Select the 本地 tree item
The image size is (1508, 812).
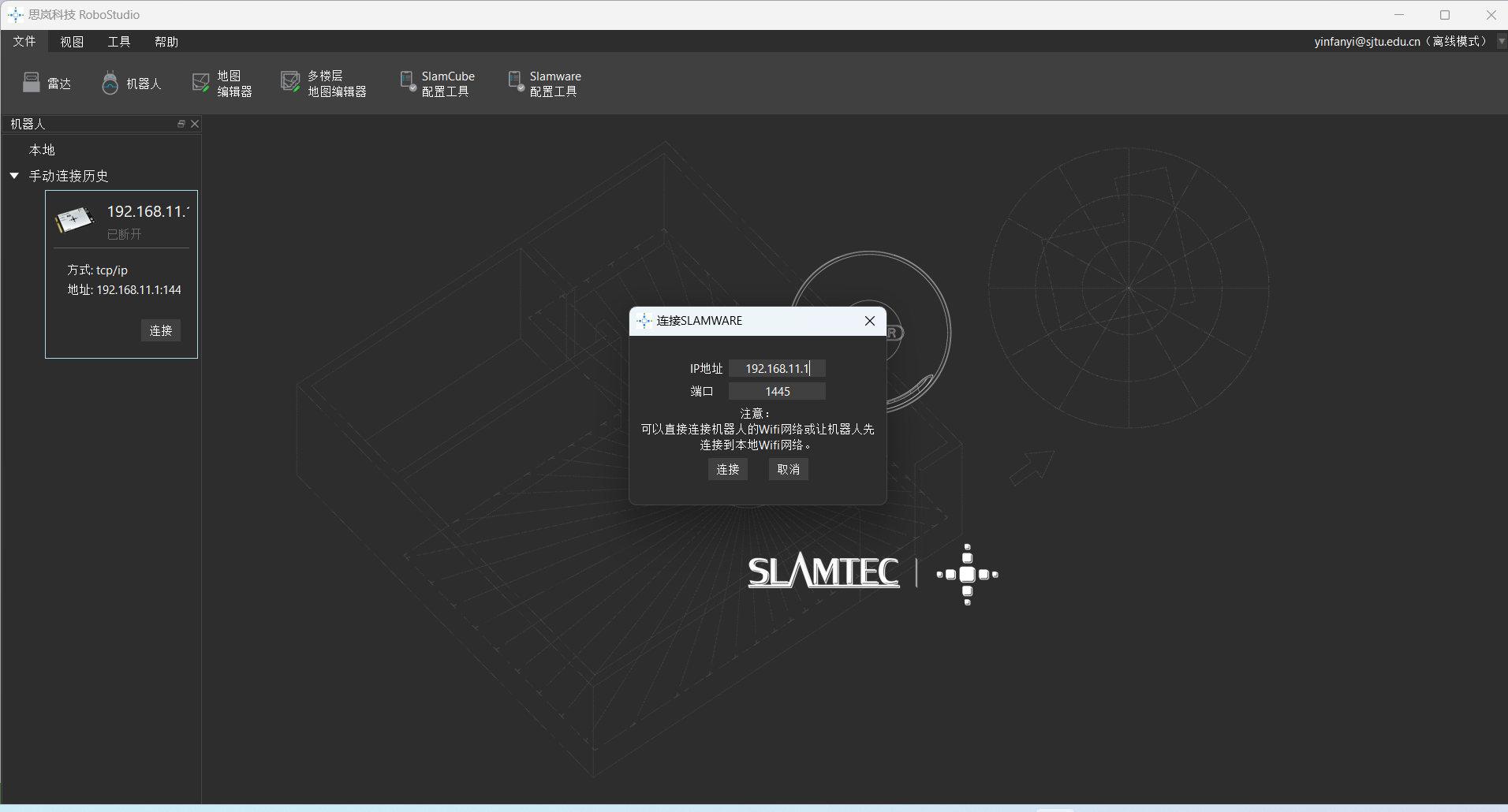click(42, 150)
